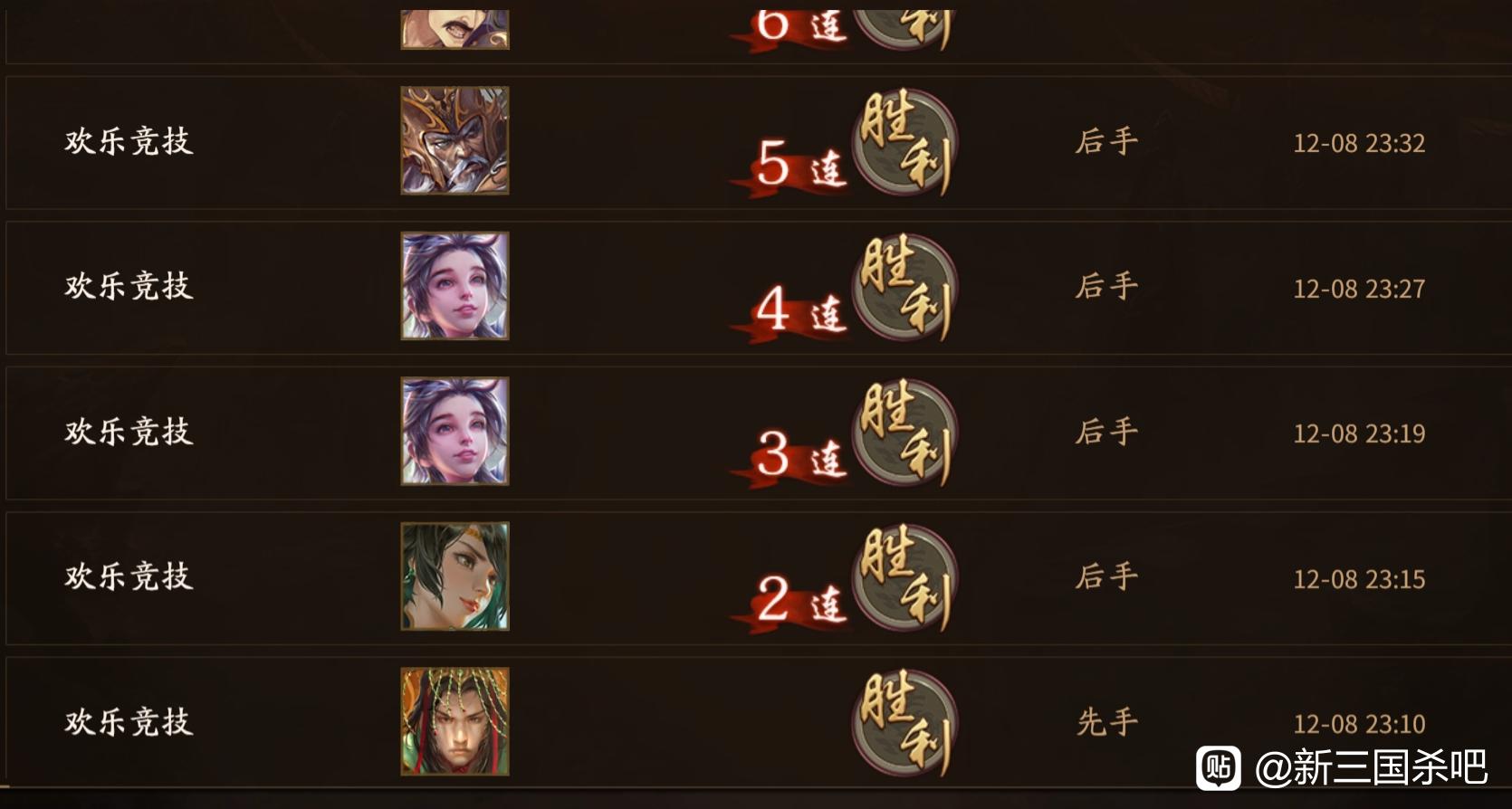Open the hero portrait in the 23:19 match
The image size is (1512, 809).
(x=455, y=431)
